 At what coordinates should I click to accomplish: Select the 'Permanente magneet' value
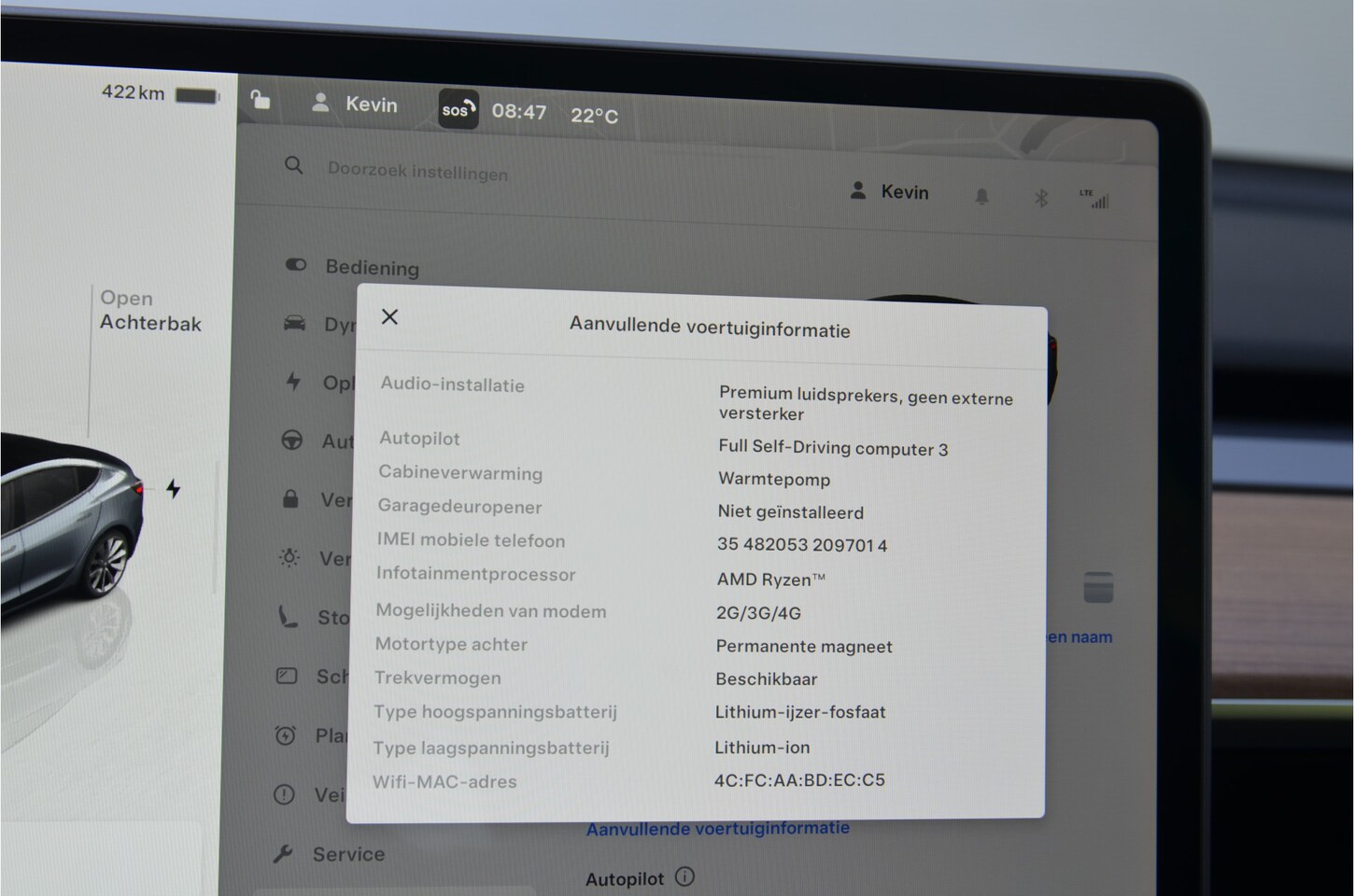pyautogui.click(x=804, y=646)
